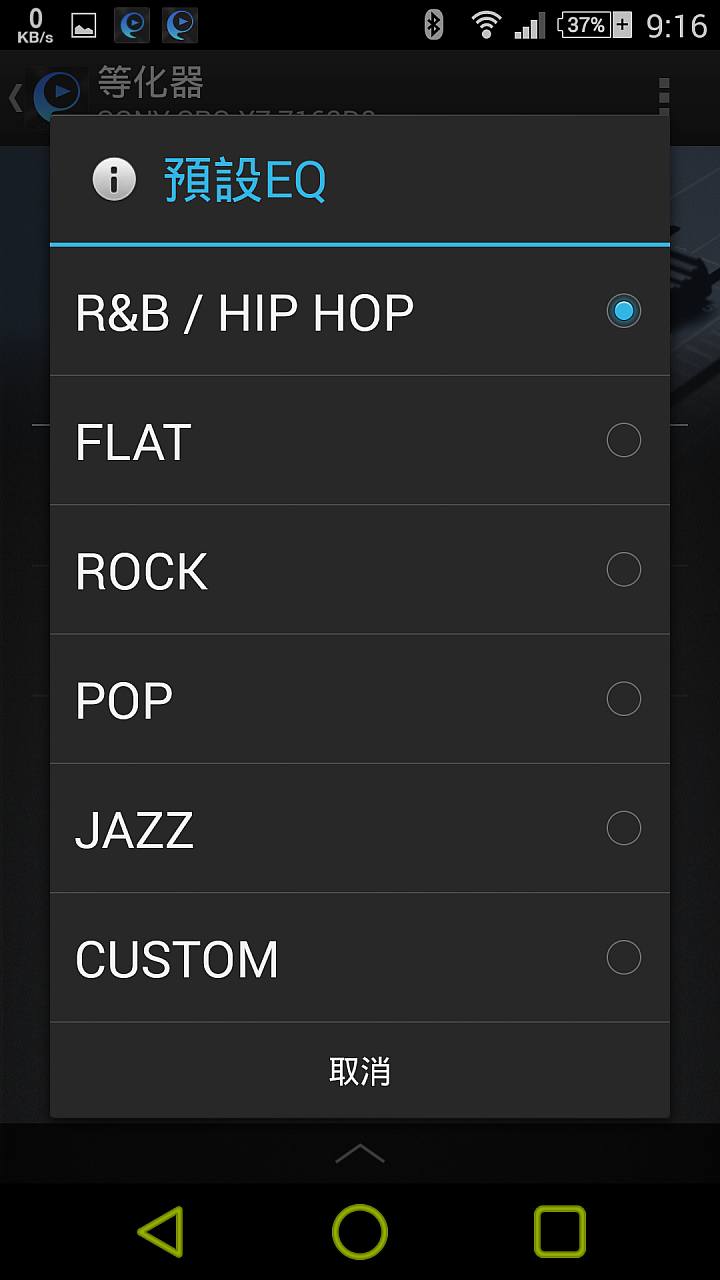The height and width of the screenshot is (1280, 720).
Task: Tap the Bluetooth status bar icon
Action: pyautogui.click(x=433, y=24)
